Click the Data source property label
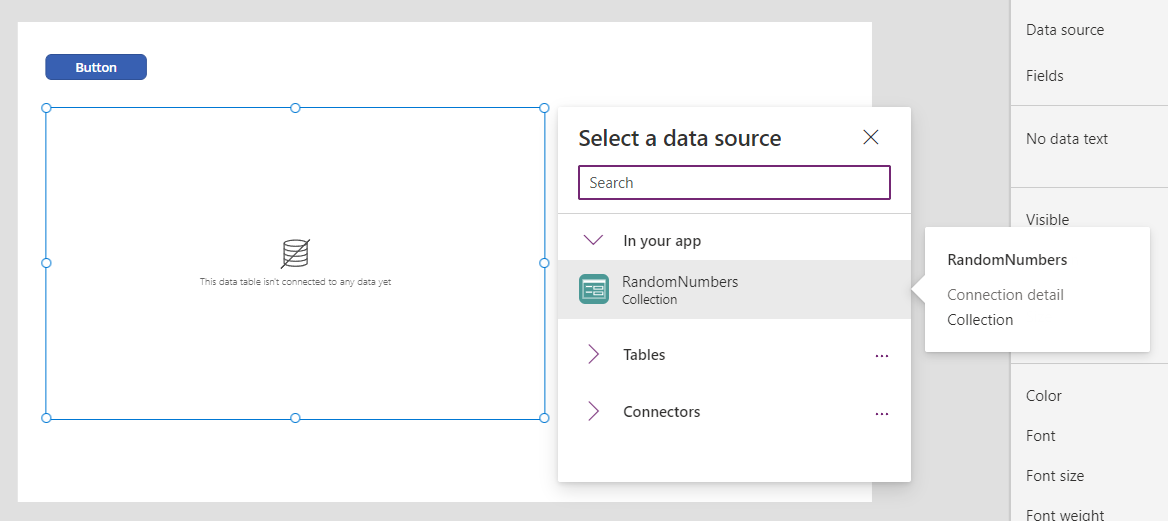This screenshot has width=1168, height=521. (1065, 30)
